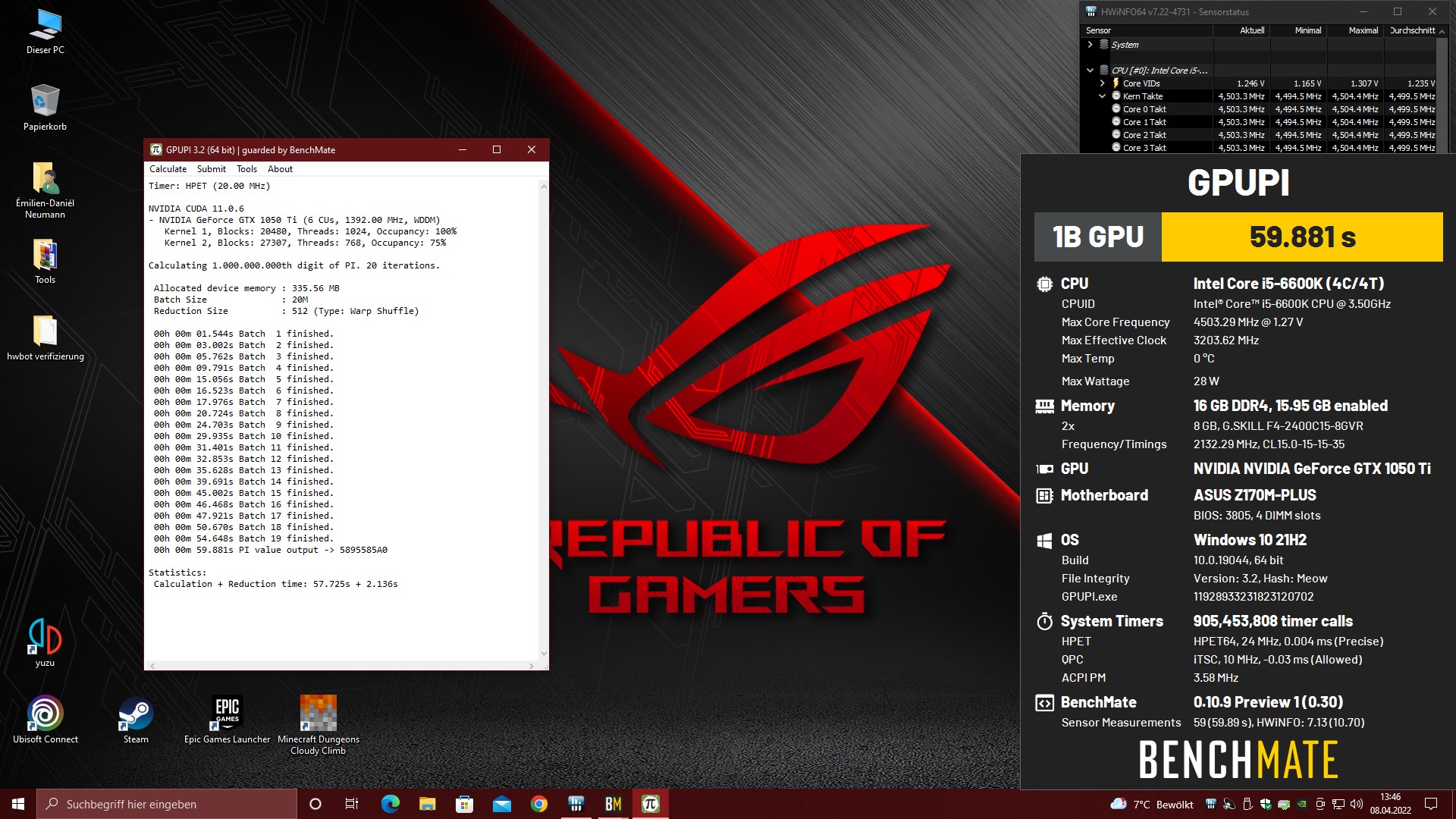Select Minecraft Dungeons Cloudy Climb shortcut
This screenshot has width=1456, height=819.
point(318,725)
